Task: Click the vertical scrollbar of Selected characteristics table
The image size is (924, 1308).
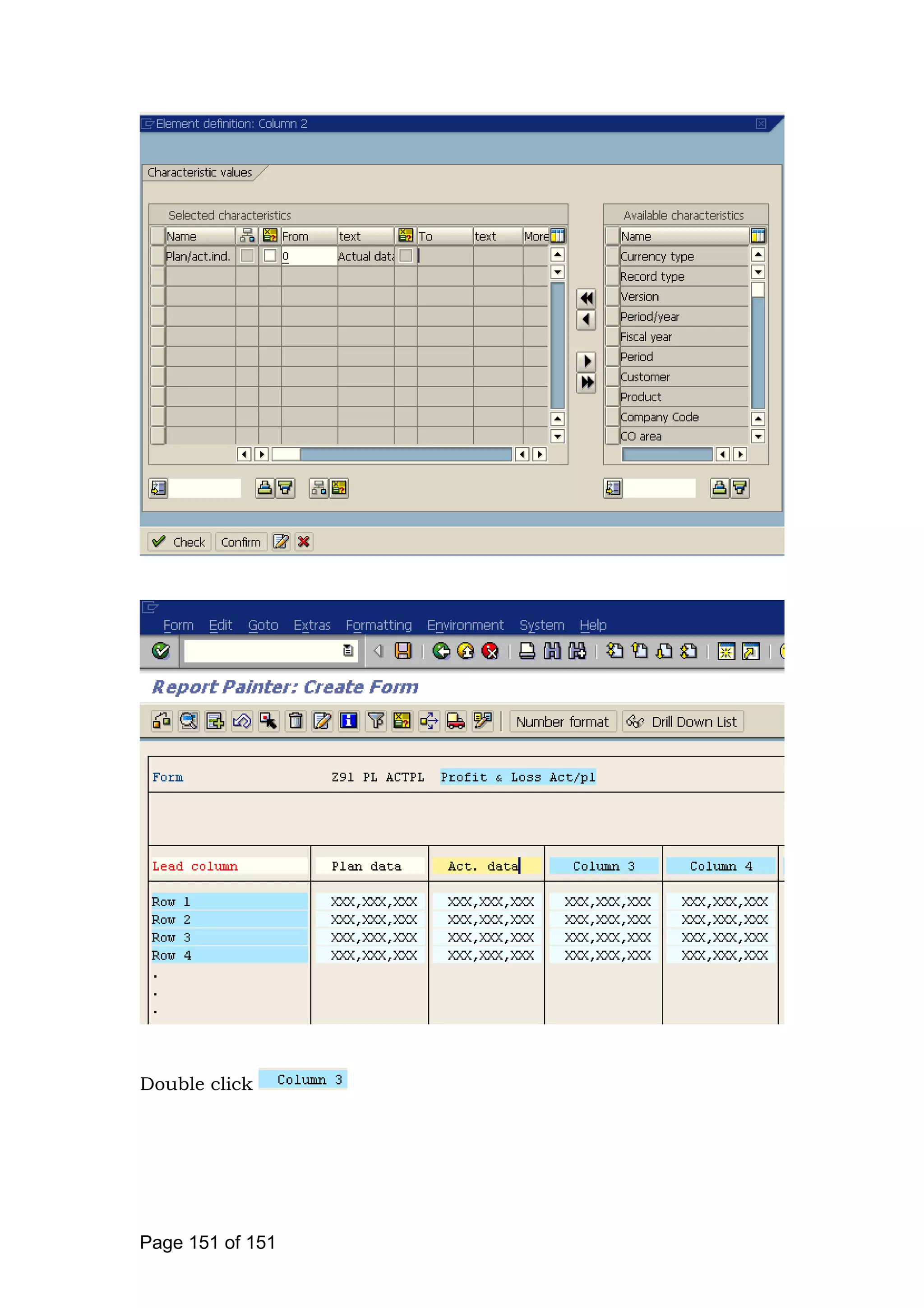Action: [x=557, y=345]
